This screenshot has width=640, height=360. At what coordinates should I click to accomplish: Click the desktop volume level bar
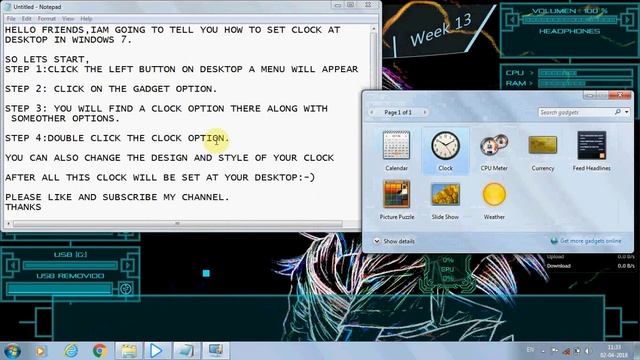tap(570, 20)
